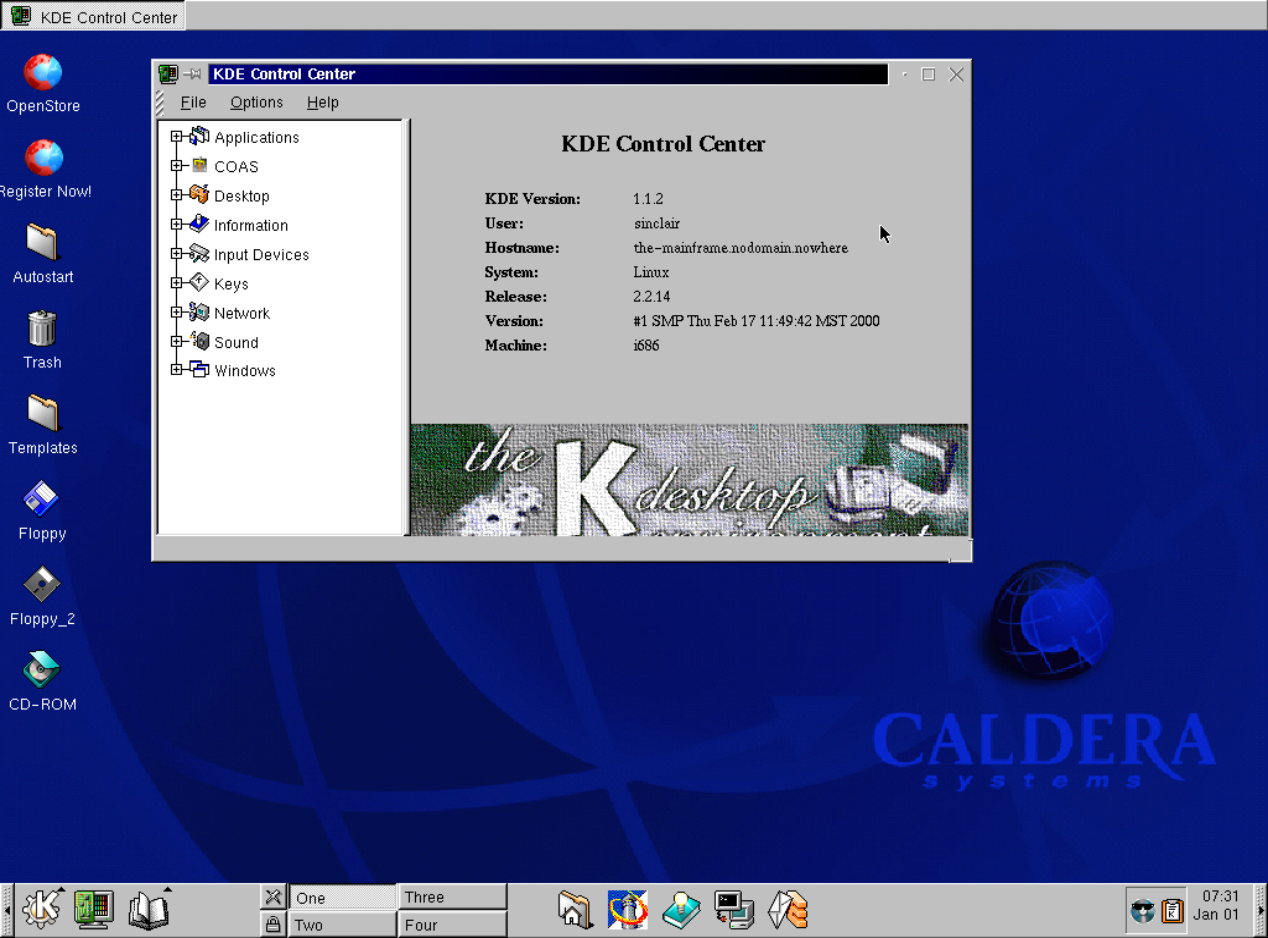Screen dimensions: 1268x938
Task: Click the Sound speaker icon
Action: [199, 341]
